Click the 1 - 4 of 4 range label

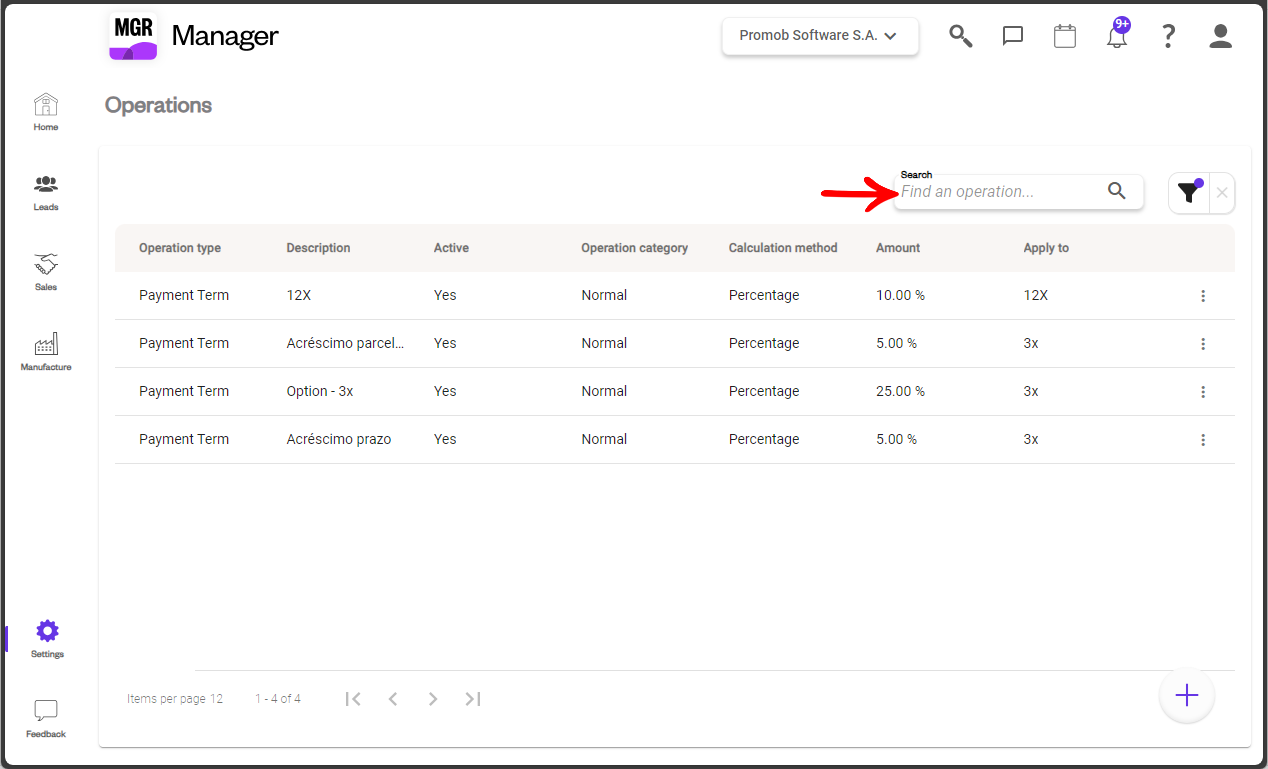point(278,699)
